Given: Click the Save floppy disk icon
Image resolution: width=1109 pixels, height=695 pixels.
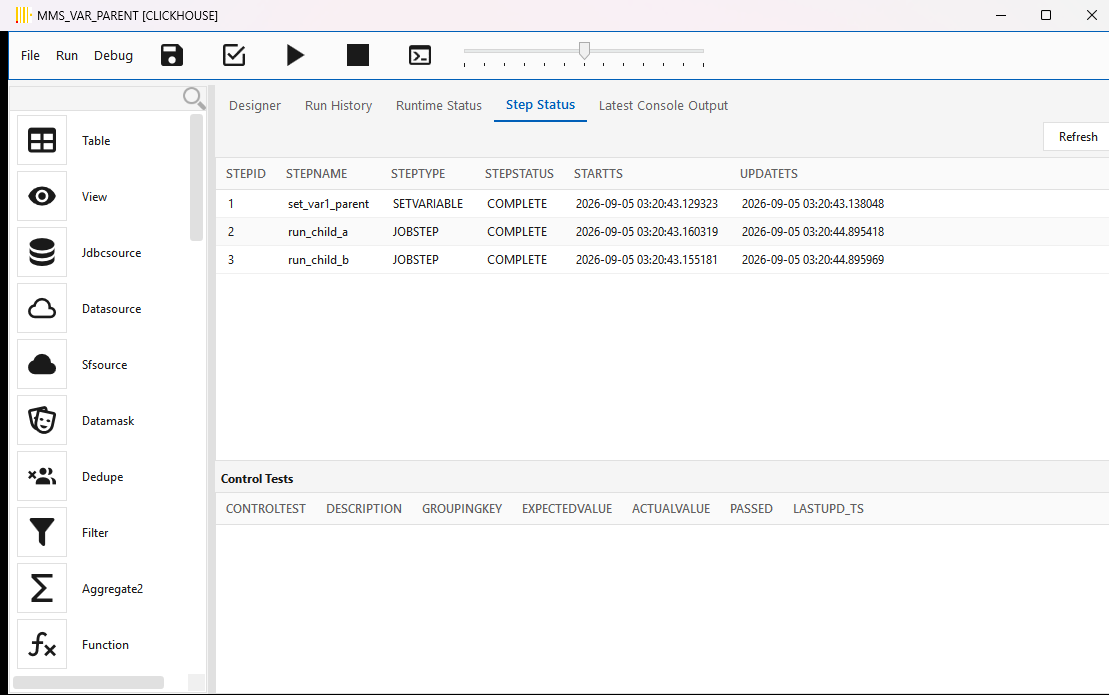Looking at the screenshot, I should click(x=172, y=55).
